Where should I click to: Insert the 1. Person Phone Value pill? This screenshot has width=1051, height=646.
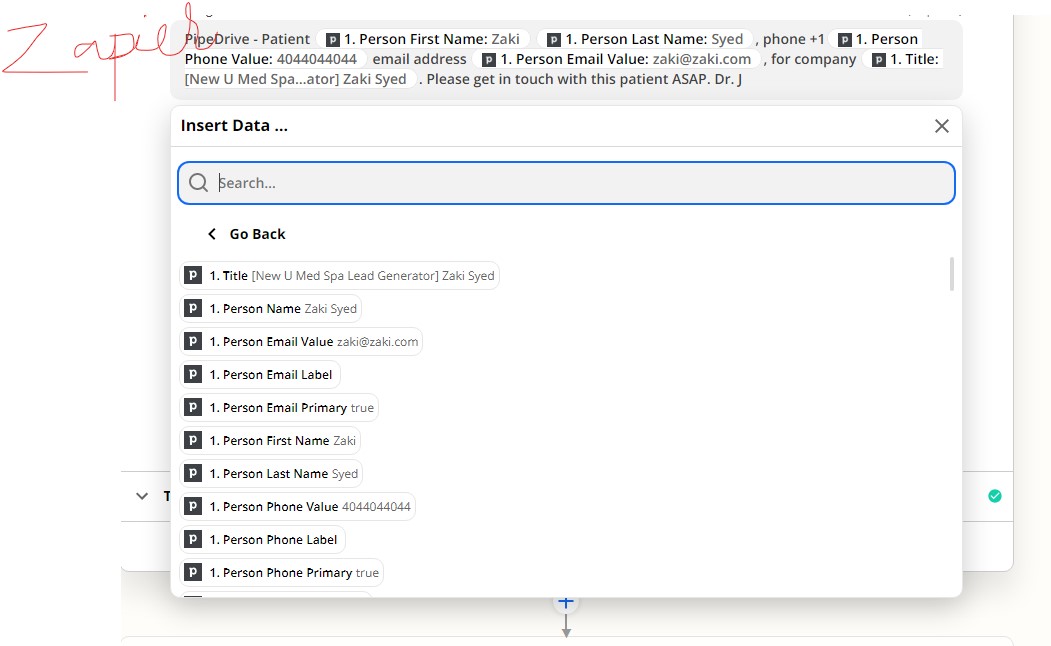298,507
